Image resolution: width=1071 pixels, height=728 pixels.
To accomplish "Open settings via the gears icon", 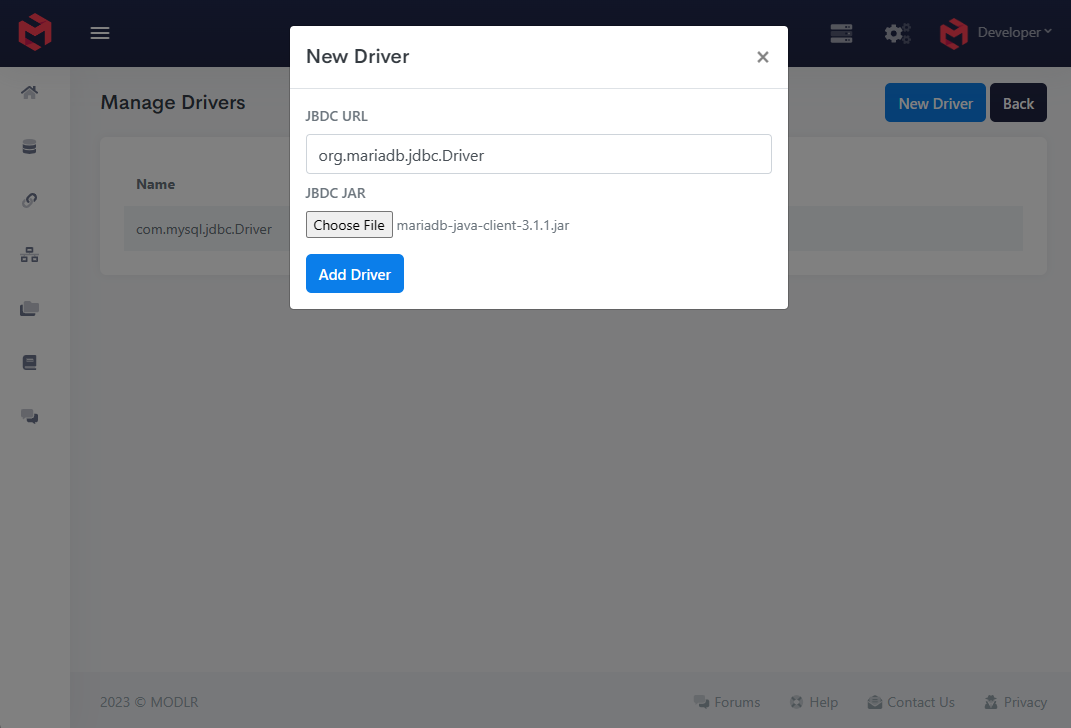I will [x=897, y=33].
